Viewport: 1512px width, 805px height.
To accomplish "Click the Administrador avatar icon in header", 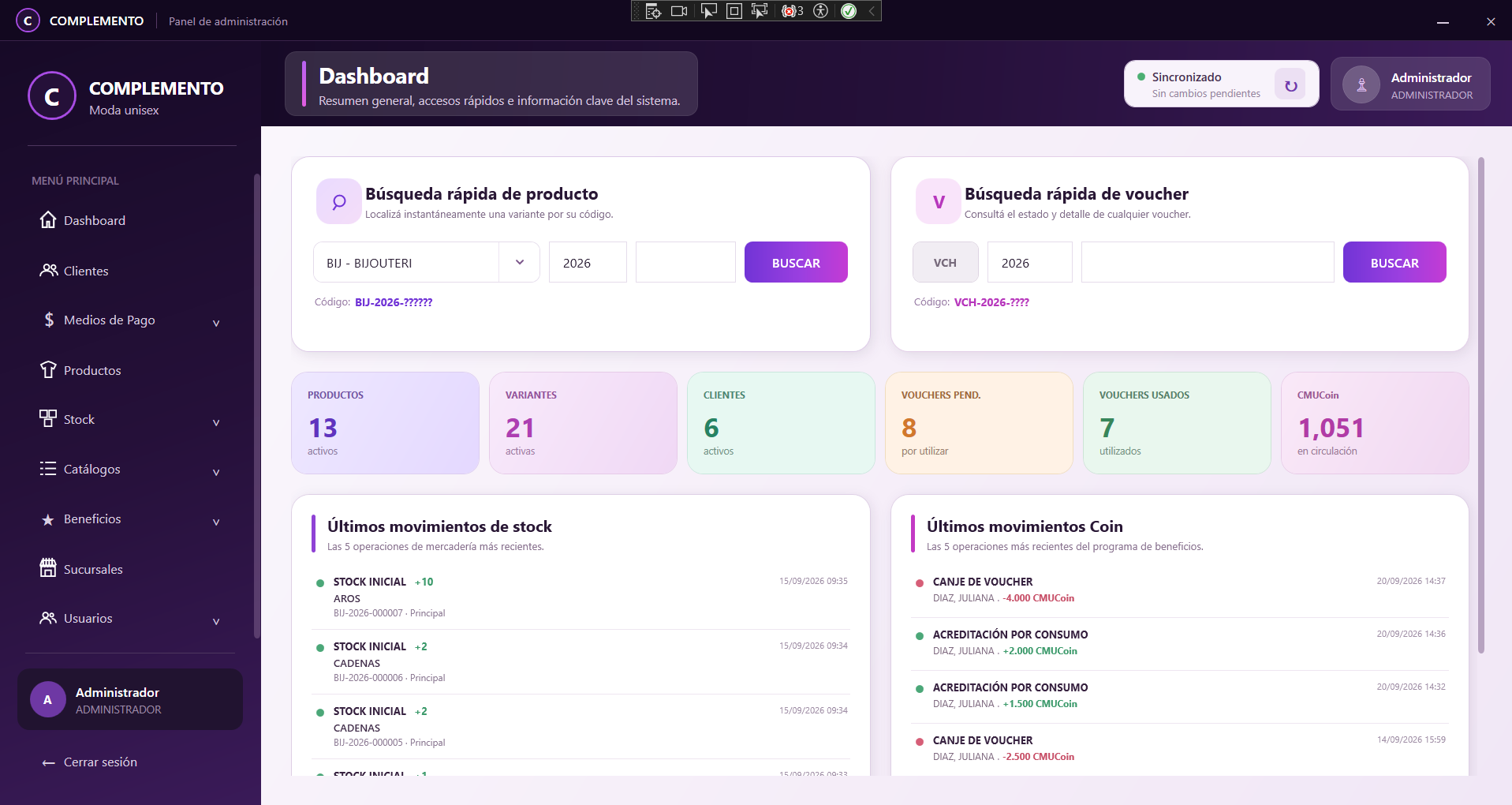I will click(1361, 85).
